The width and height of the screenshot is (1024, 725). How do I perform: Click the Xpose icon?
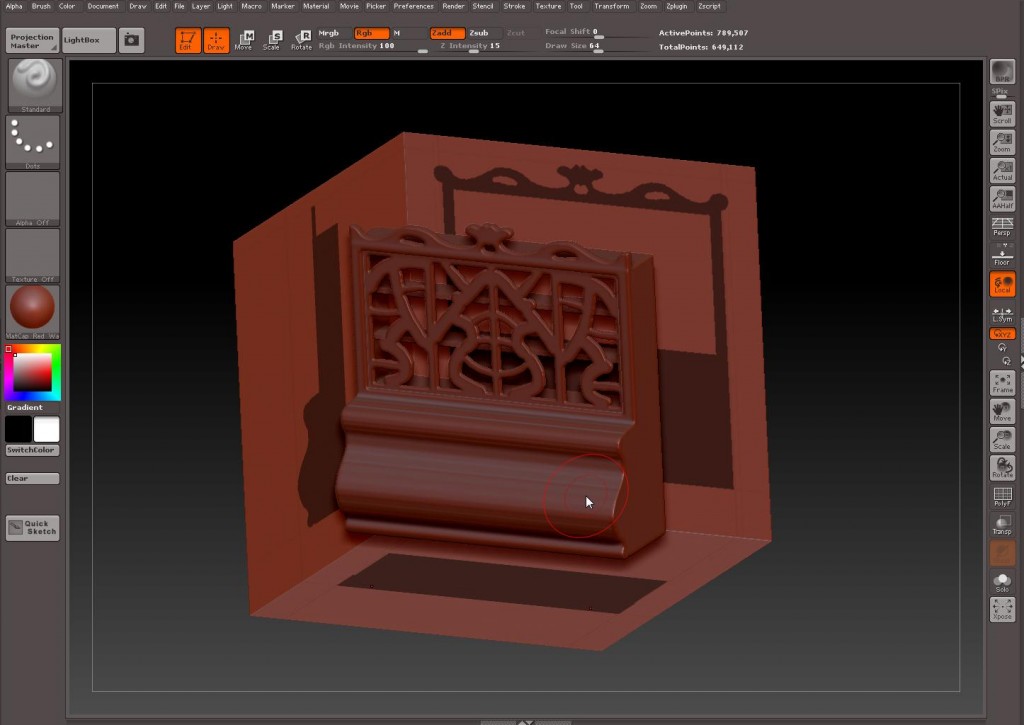click(1002, 609)
